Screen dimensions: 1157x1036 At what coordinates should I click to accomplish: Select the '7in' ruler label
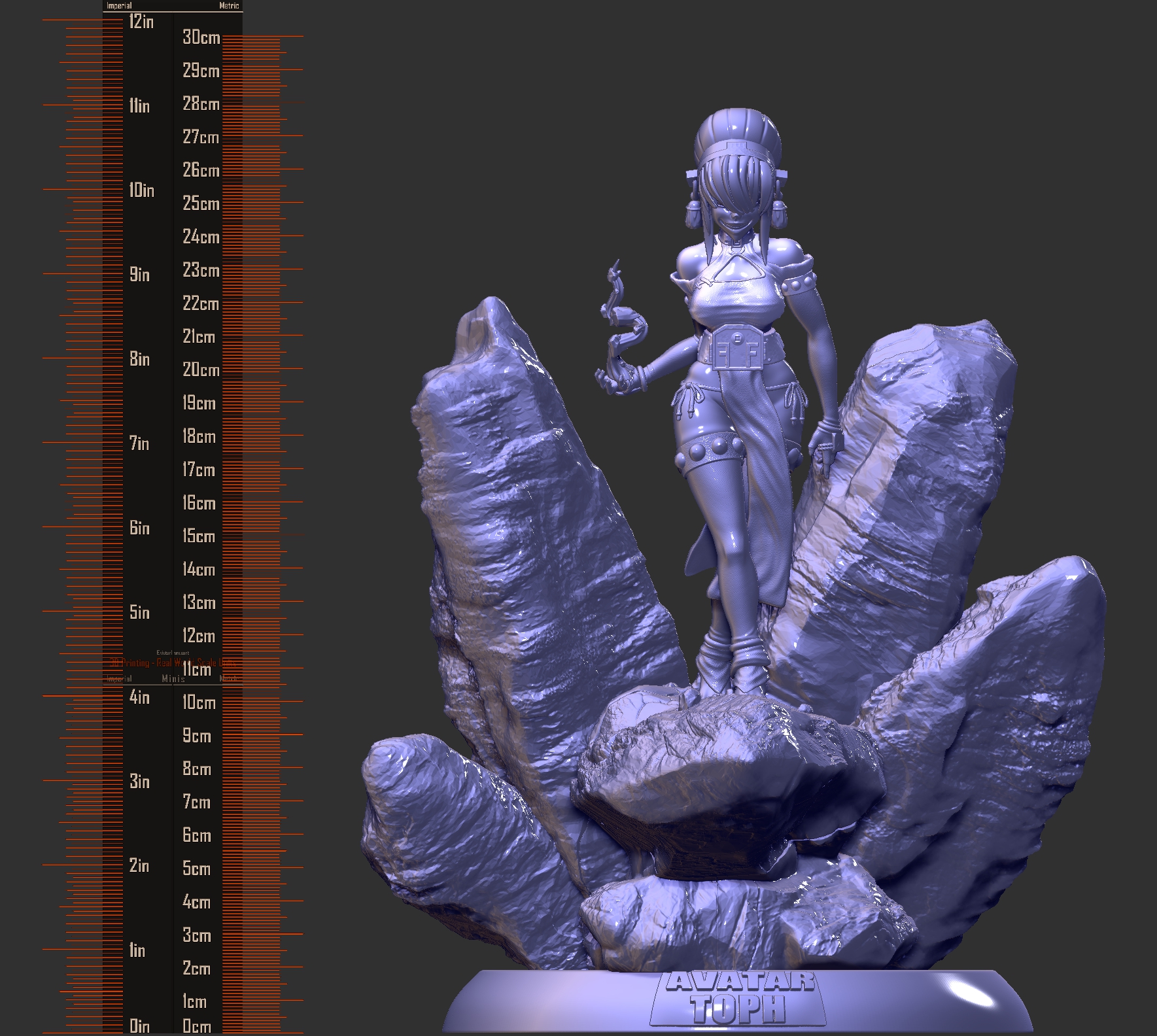pyautogui.click(x=139, y=443)
